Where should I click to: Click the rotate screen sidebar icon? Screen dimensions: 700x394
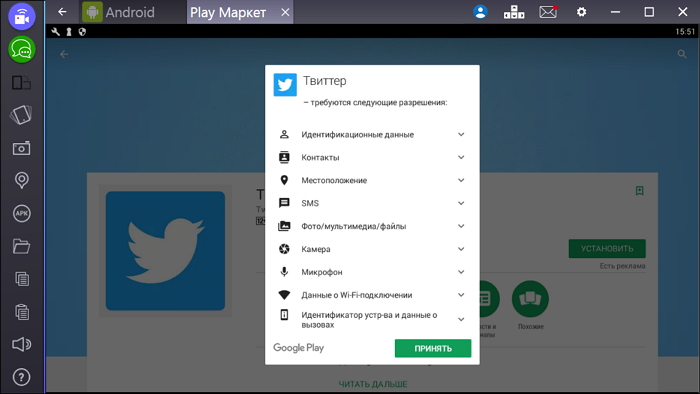click(21, 115)
